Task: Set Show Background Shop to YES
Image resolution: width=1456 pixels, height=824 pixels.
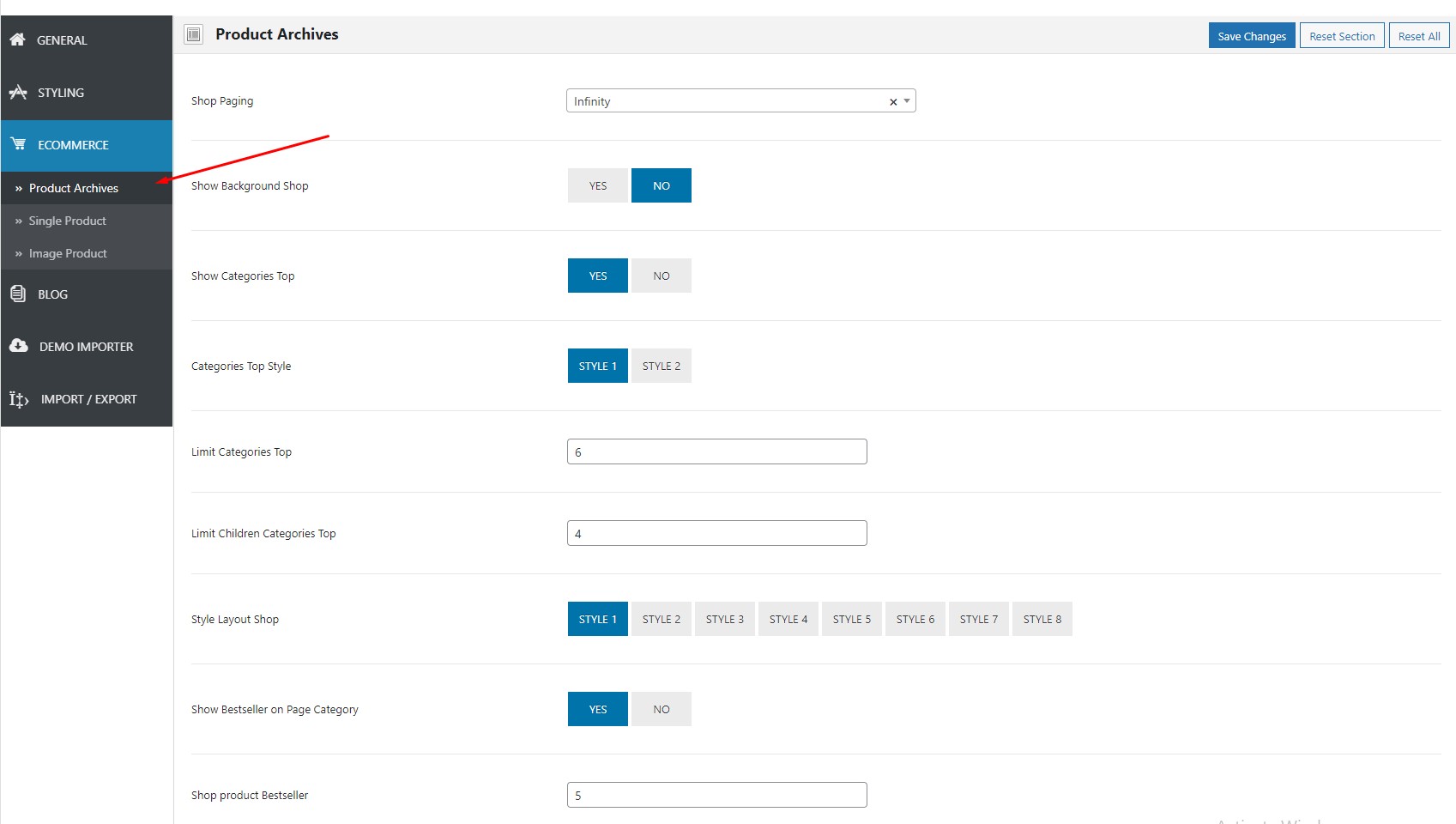Action: click(598, 185)
